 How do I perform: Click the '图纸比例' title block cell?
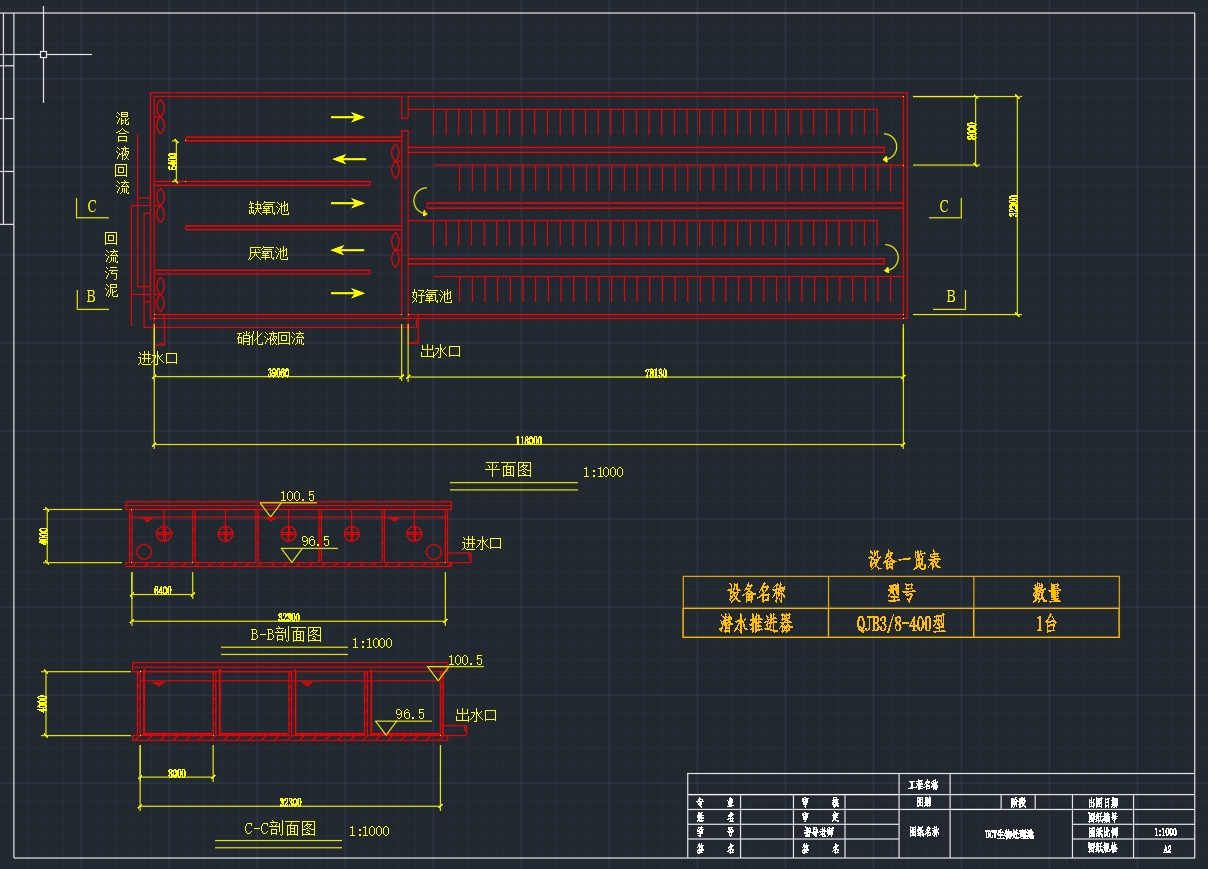1104,832
